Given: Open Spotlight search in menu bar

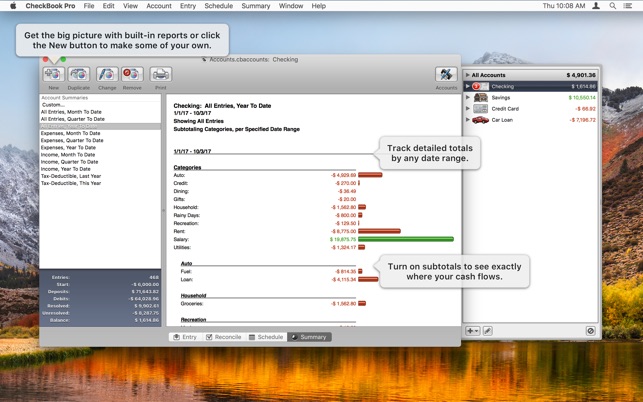Looking at the screenshot, I should (x=613, y=6).
